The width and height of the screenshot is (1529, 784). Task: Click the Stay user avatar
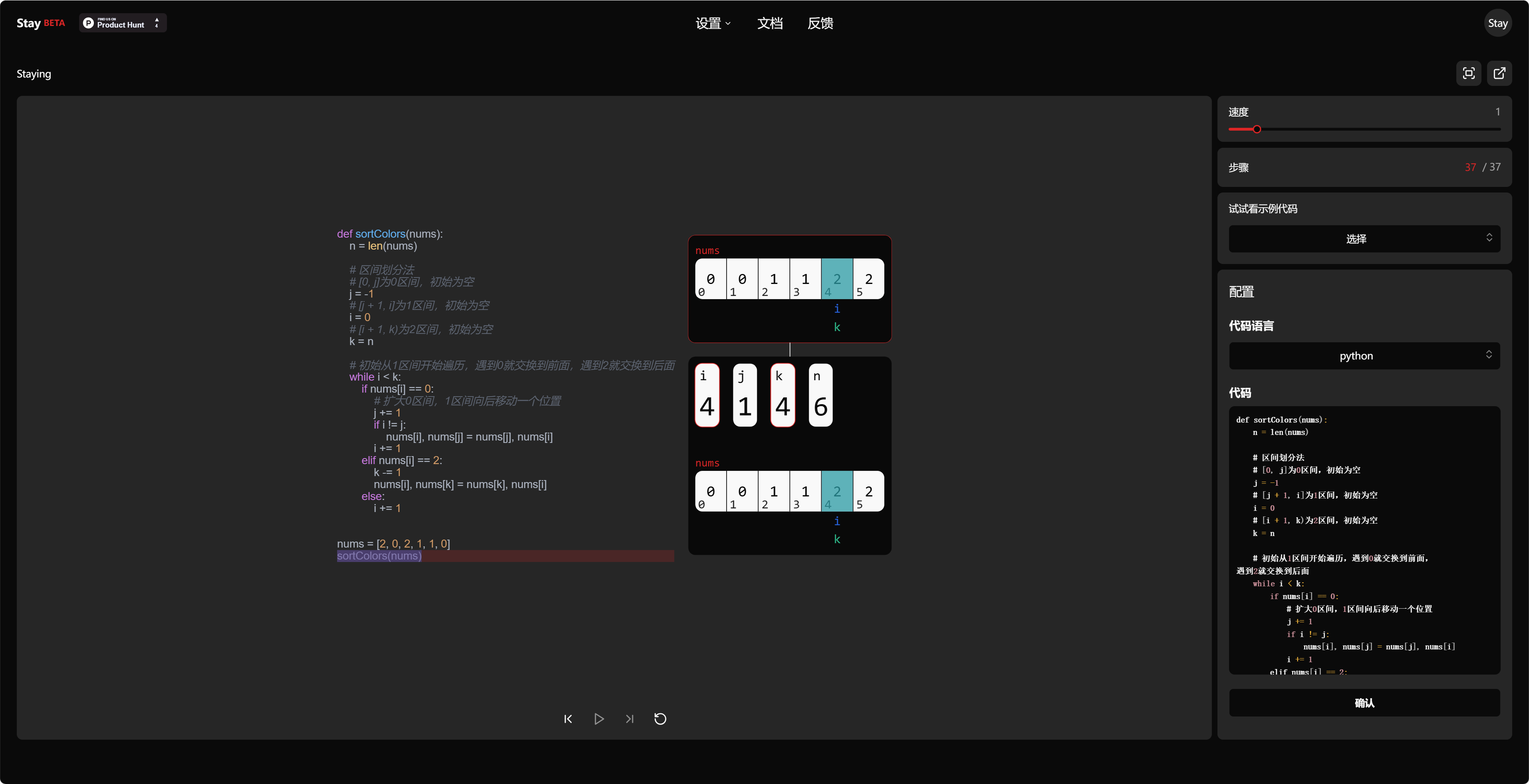click(x=1497, y=23)
